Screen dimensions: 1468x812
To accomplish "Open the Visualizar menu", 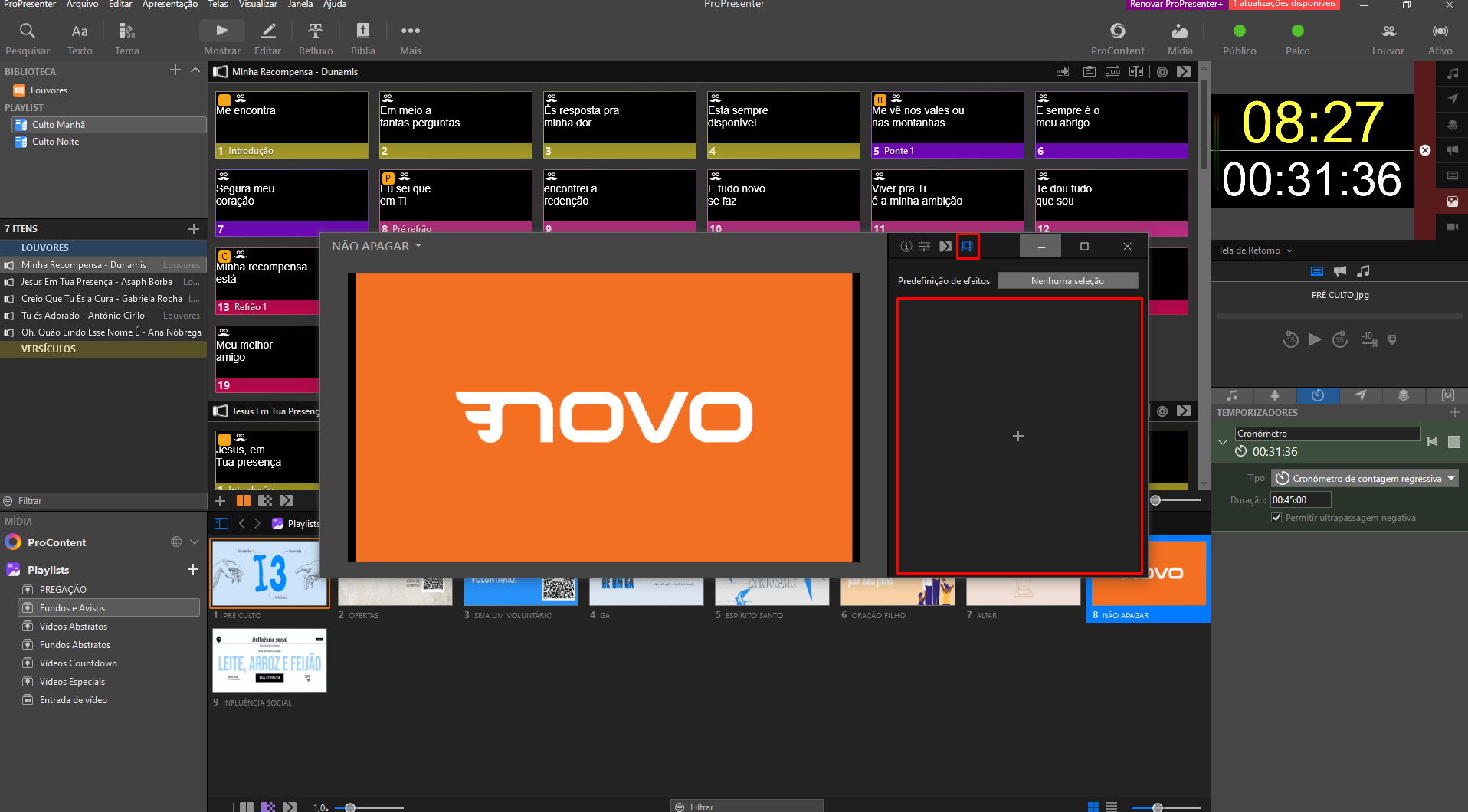I will [x=257, y=5].
